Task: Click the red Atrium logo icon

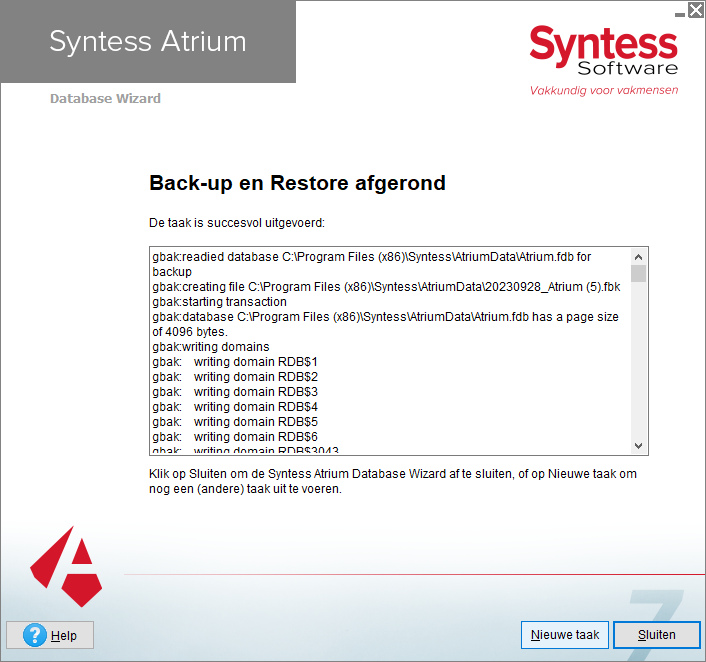Action: coord(66,567)
